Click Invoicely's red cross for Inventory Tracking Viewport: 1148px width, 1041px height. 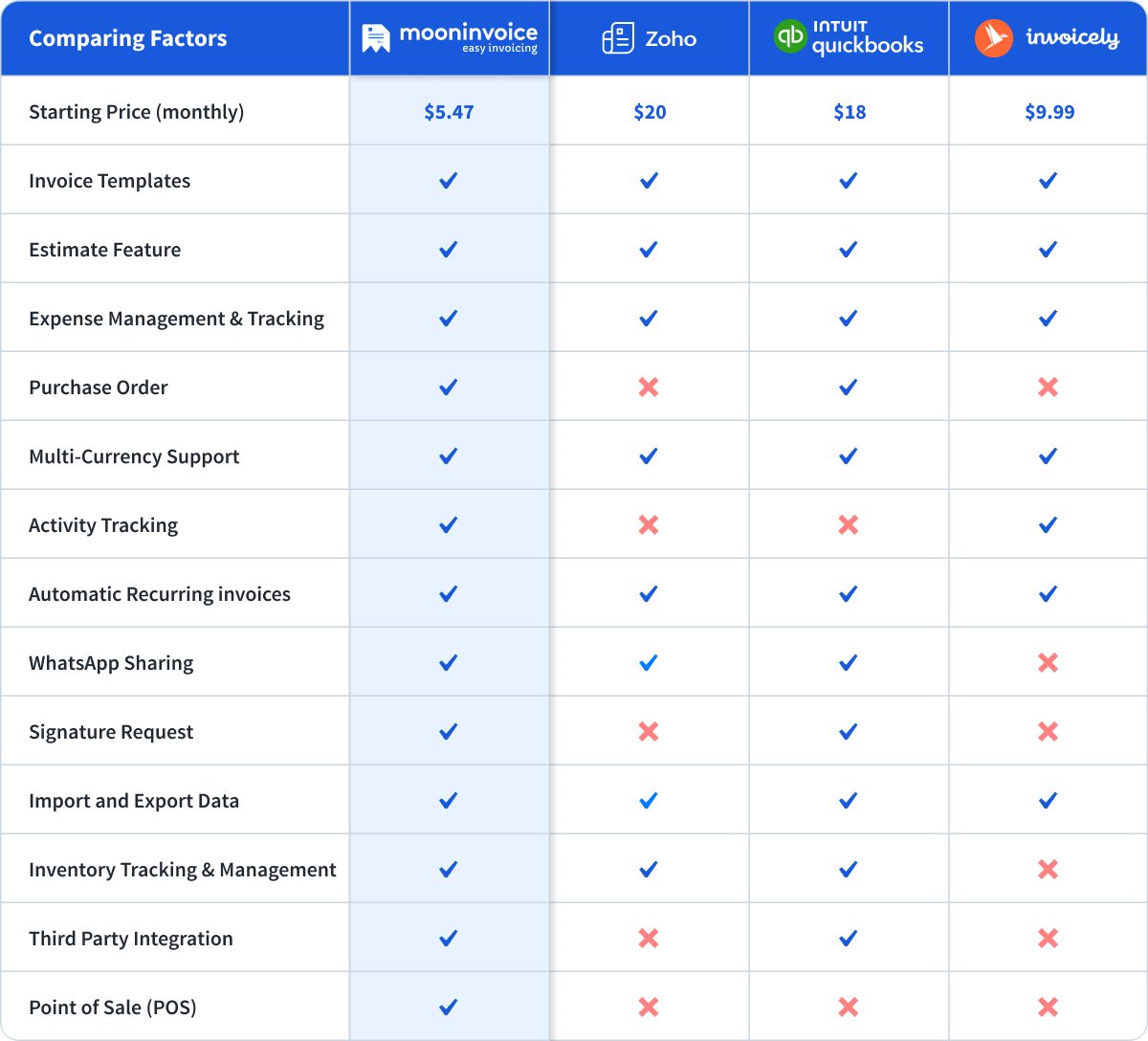[x=1049, y=870]
